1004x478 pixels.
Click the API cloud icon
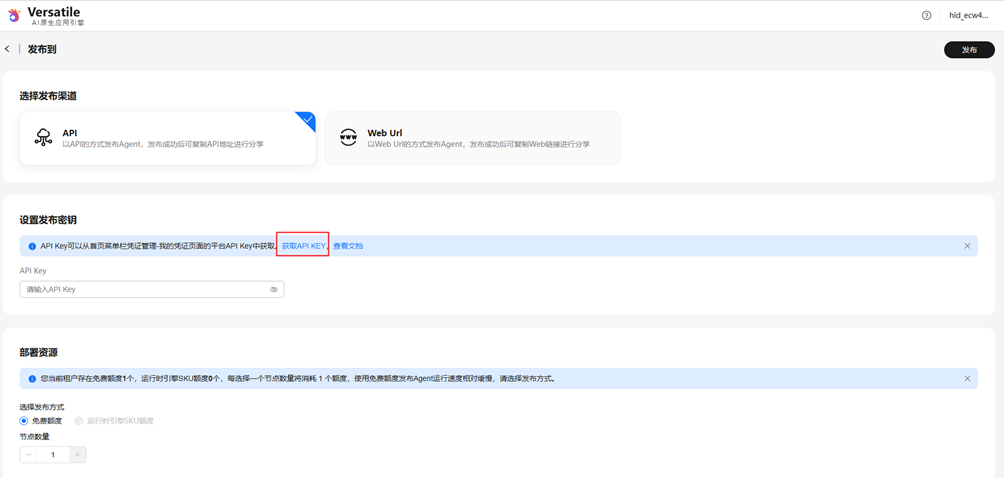tap(43, 138)
